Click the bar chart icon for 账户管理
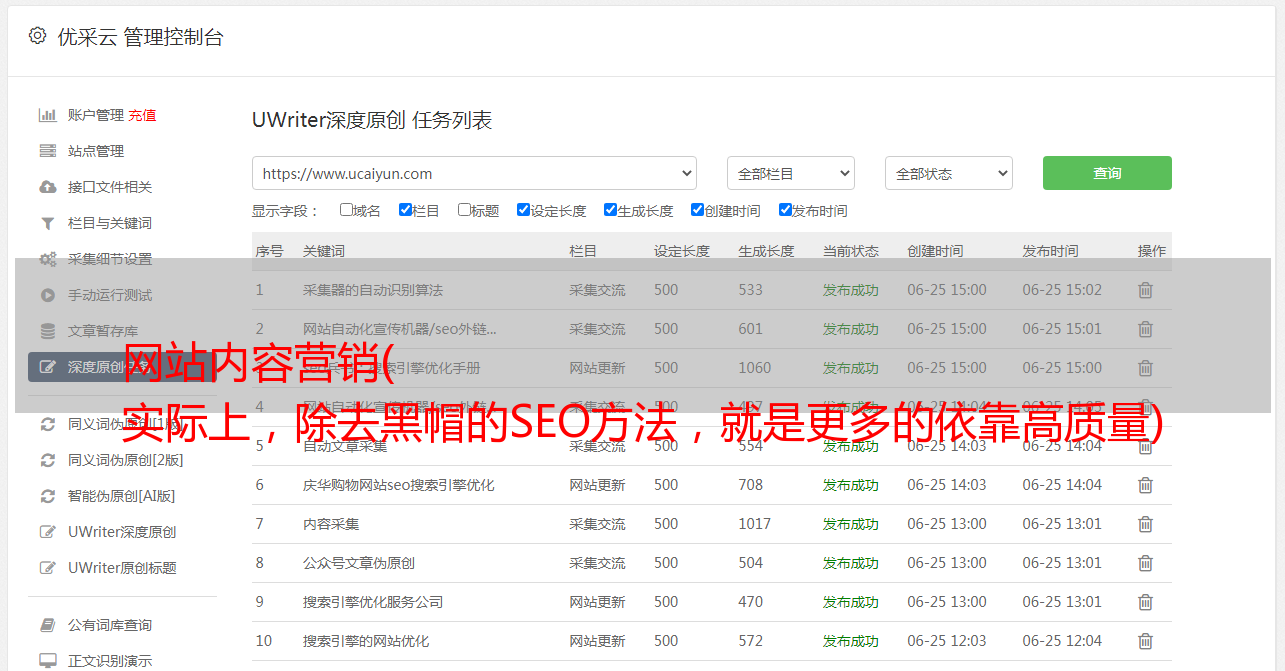 pyautogui.click(x=47, y=115)
